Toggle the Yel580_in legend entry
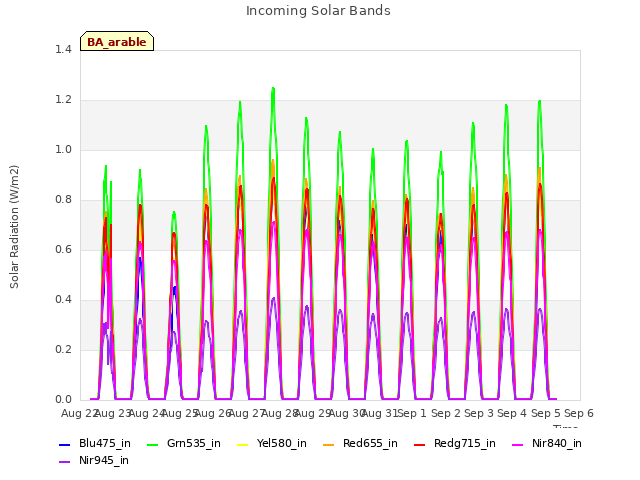Viewport: 640px width, 480px height. click(x=272, y=444)
